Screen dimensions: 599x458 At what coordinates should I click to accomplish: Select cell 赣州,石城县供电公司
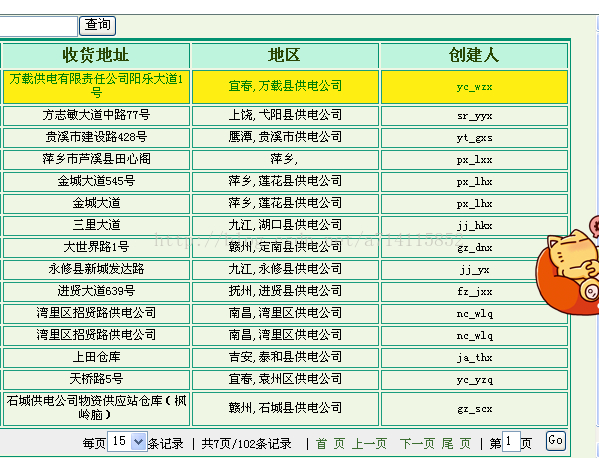click(x=285, y=409)
